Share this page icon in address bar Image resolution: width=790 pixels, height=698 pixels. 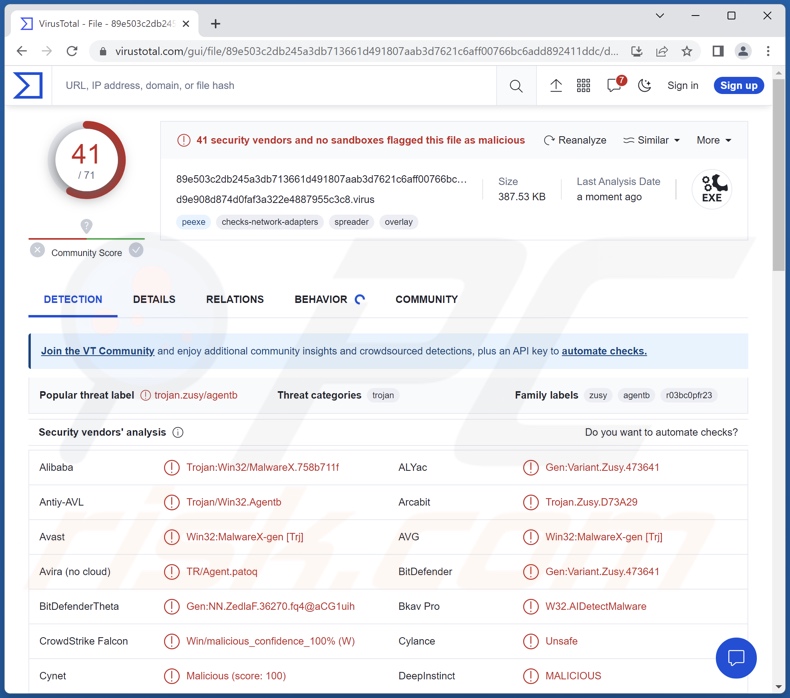[x=662, y=51]
